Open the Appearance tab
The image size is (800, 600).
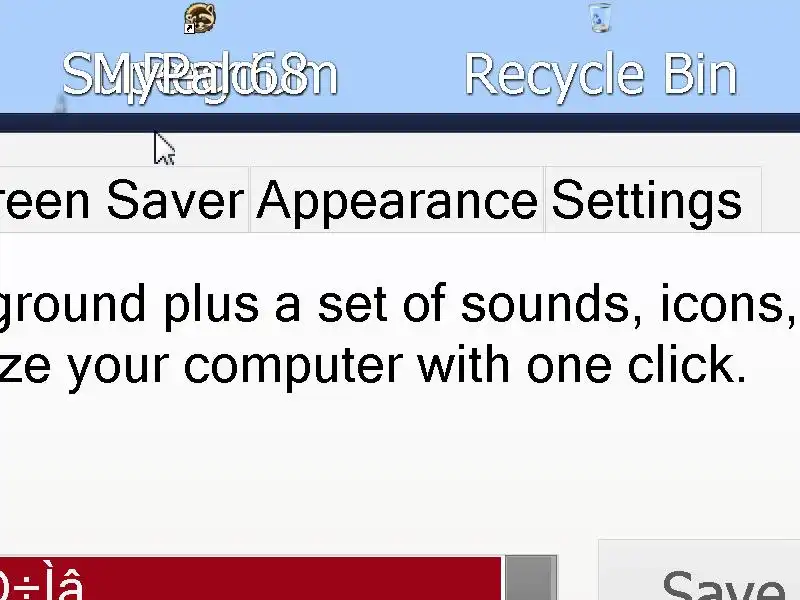tap(397, 200)
